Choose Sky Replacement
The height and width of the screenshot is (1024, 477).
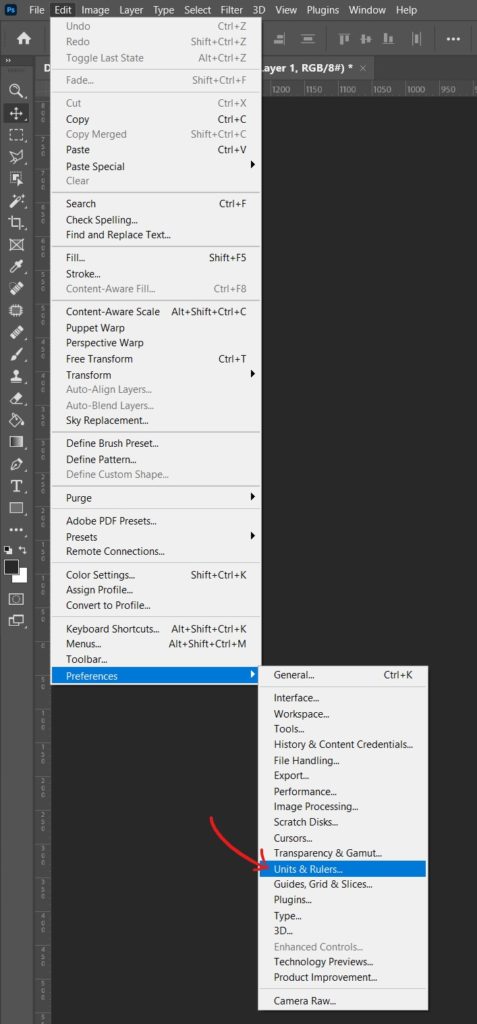point(156,421)
